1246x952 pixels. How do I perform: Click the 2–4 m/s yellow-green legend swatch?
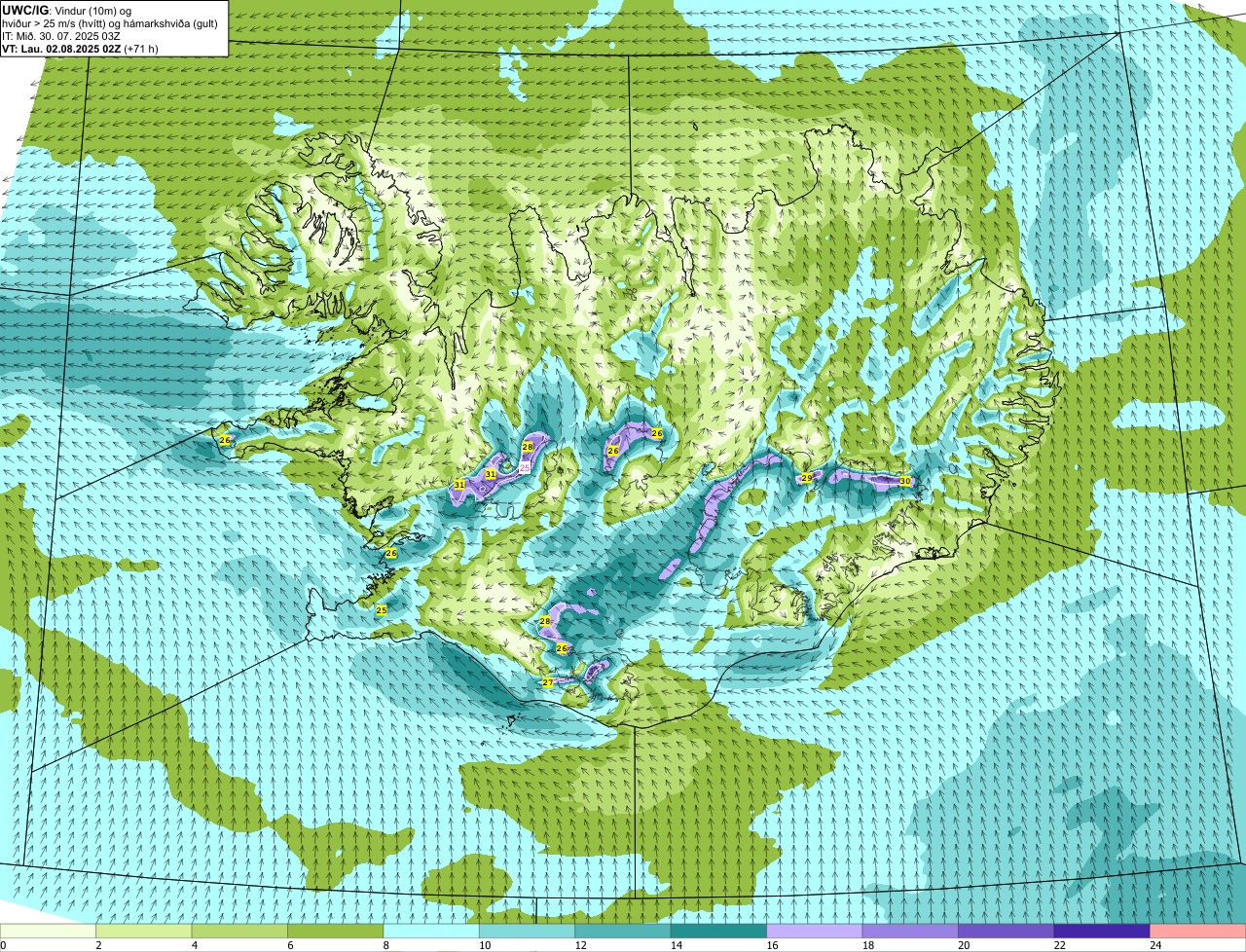pyautogui.click(x=144, y=932)
